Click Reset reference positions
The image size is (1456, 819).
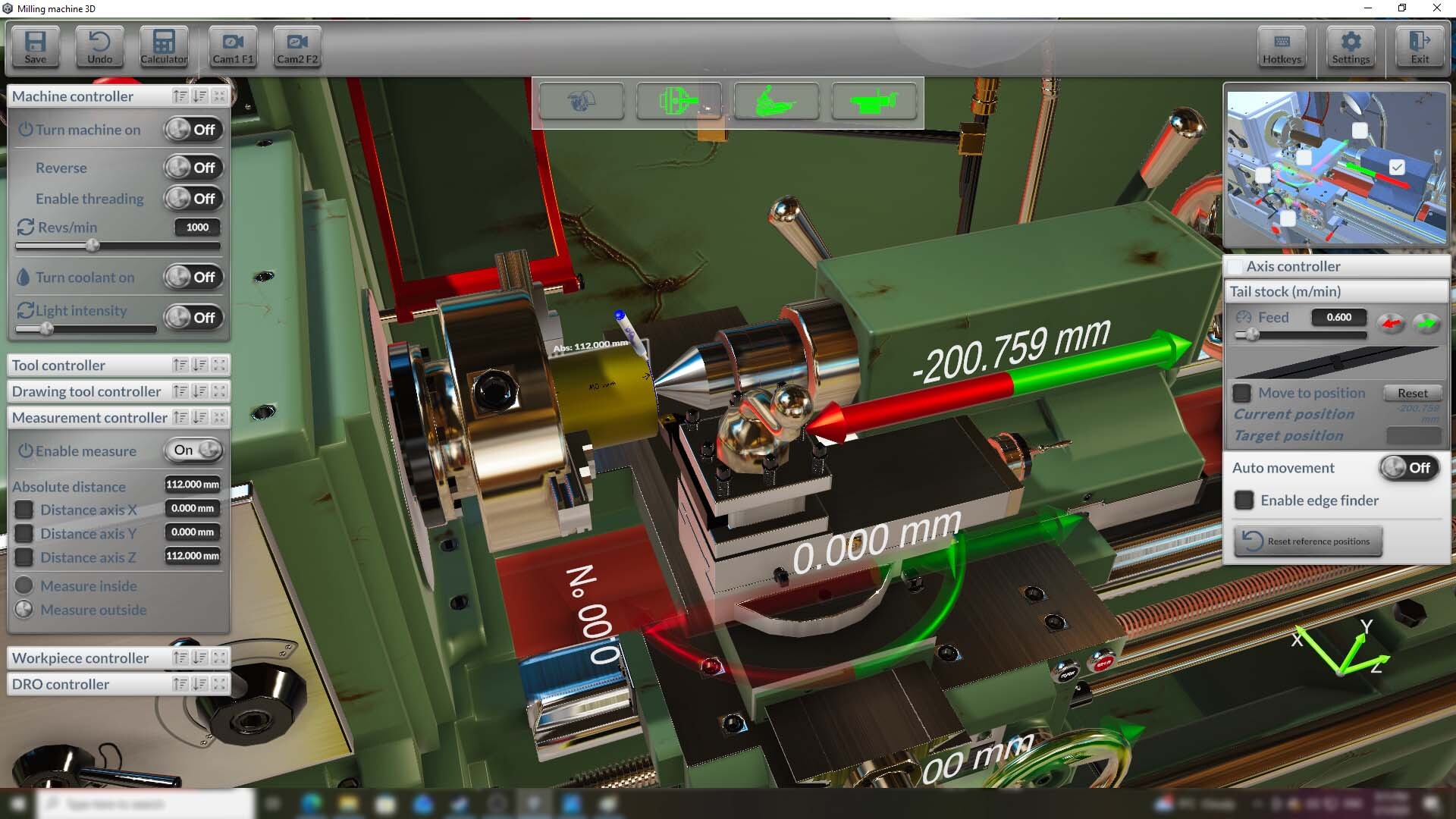tap(1307, 541)
